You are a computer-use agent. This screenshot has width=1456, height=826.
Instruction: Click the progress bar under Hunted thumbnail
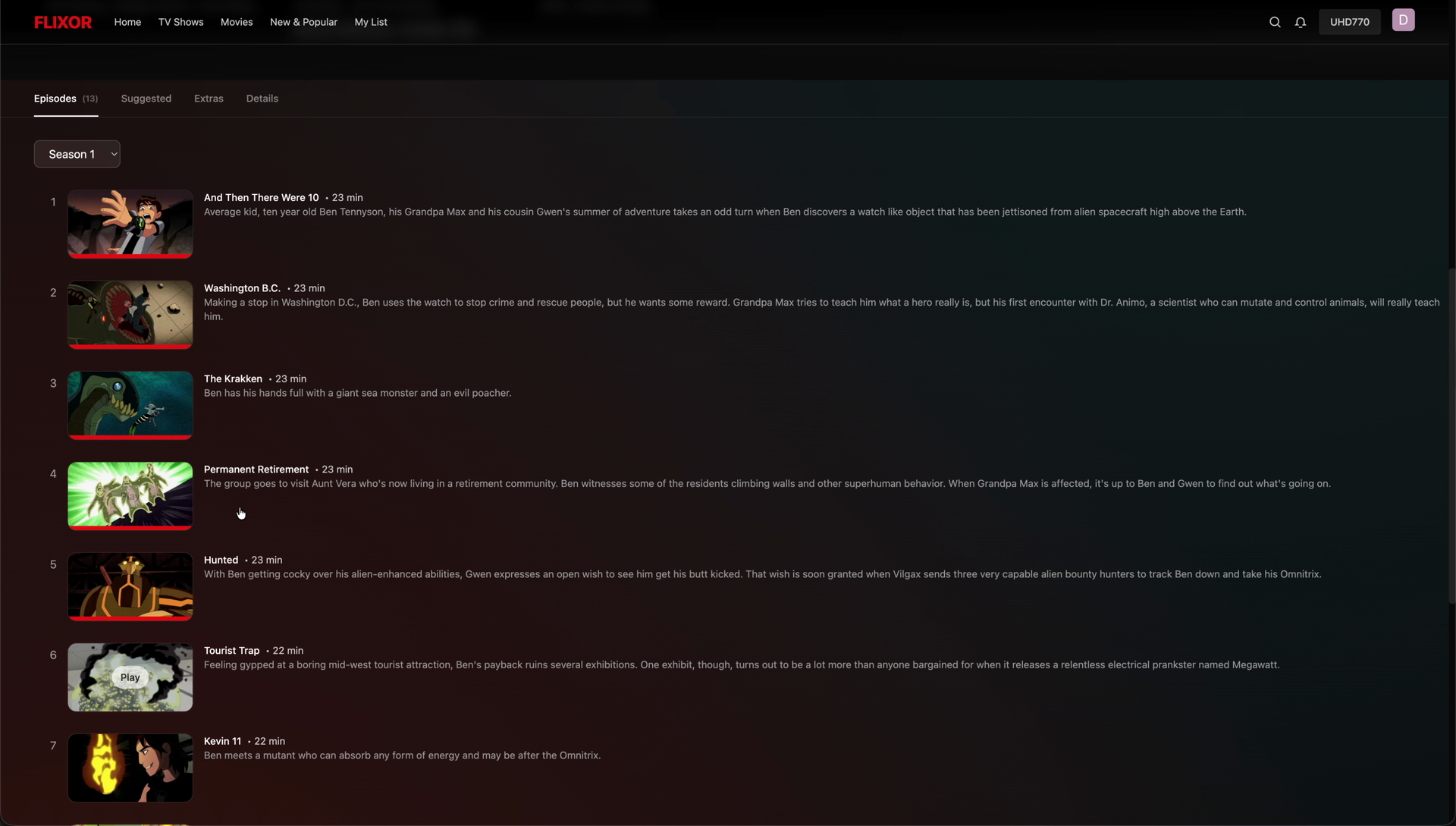[x=130, y=618]
